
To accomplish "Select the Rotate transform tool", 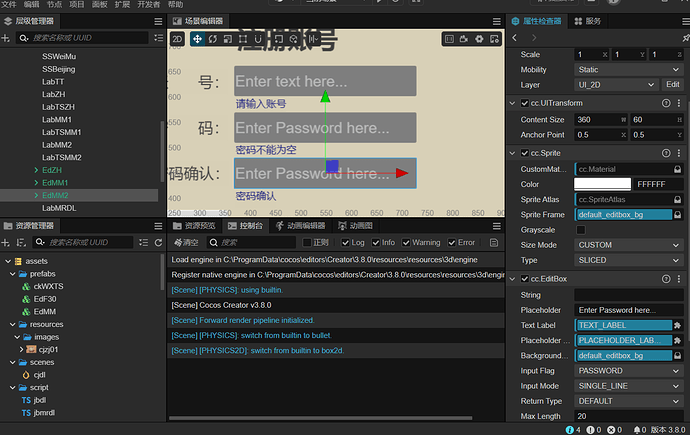I will coord(213,39).
